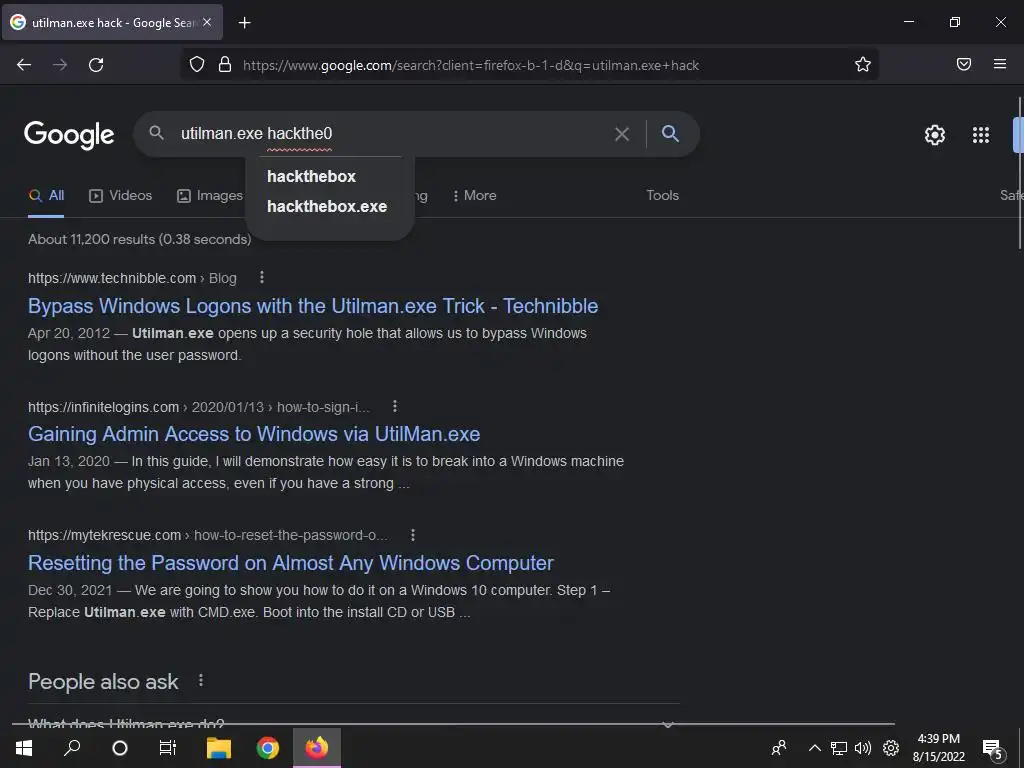Click the forward navigation arrow
This screenshot has width=1024, height=768.
click(60, 65)
